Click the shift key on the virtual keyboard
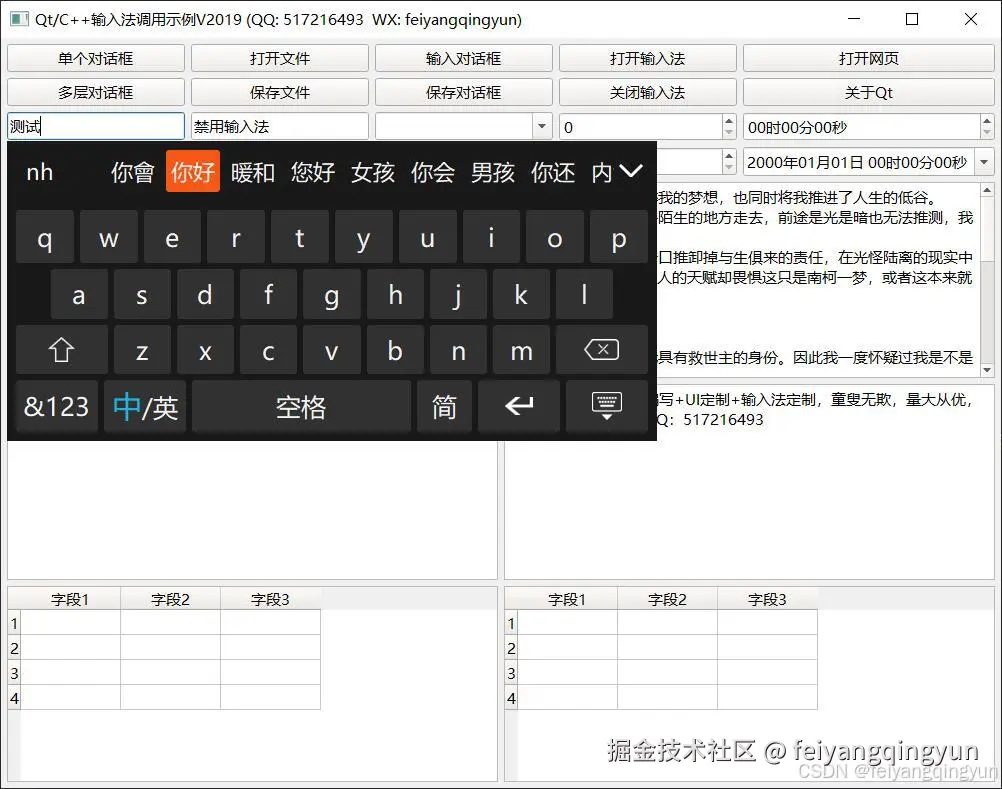 click(x=61, y=350)
